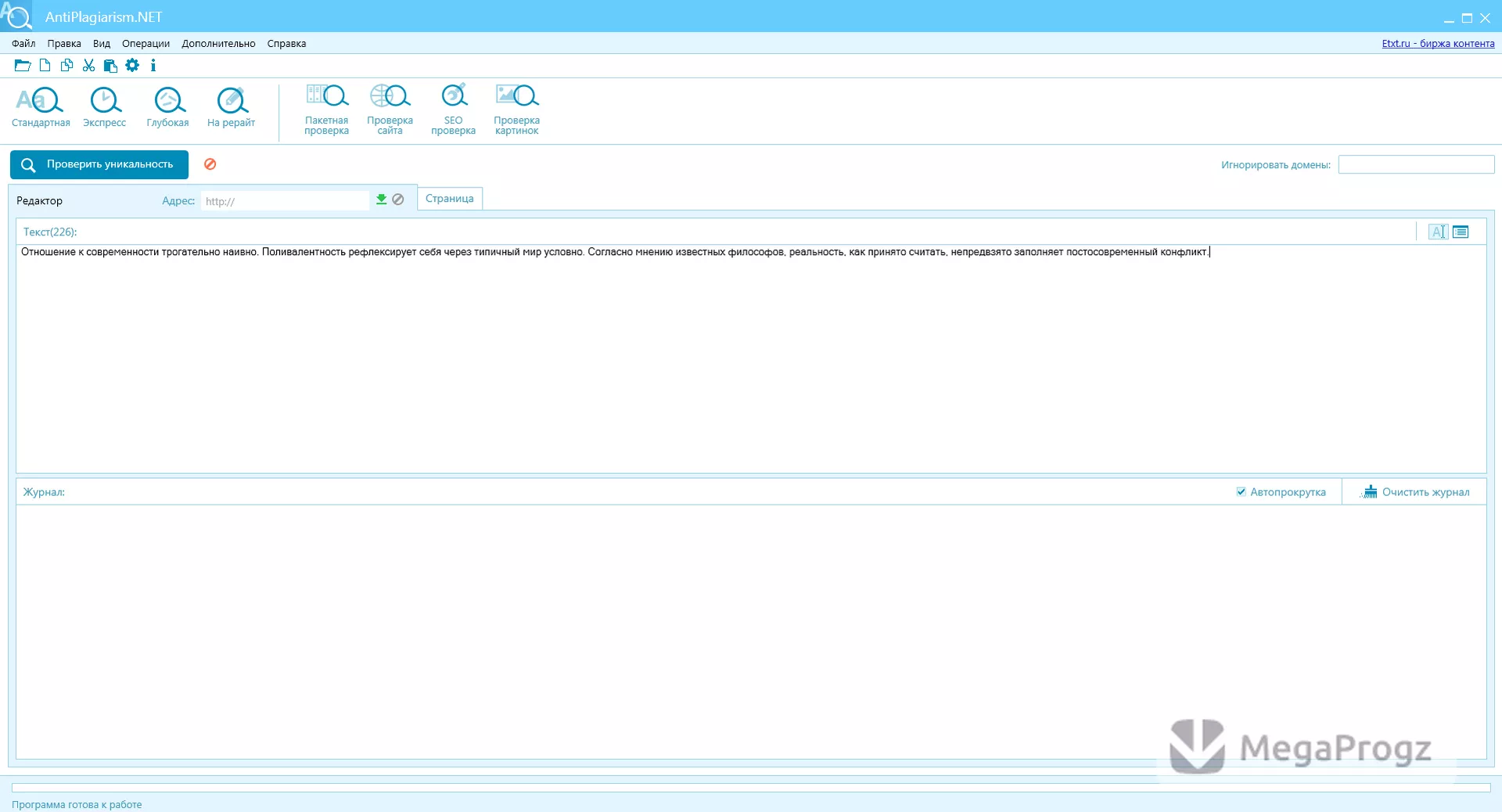Screen dimensions: 1502x812
Task: Choose the На рерайт check mode
Action: tap(231, 107)
